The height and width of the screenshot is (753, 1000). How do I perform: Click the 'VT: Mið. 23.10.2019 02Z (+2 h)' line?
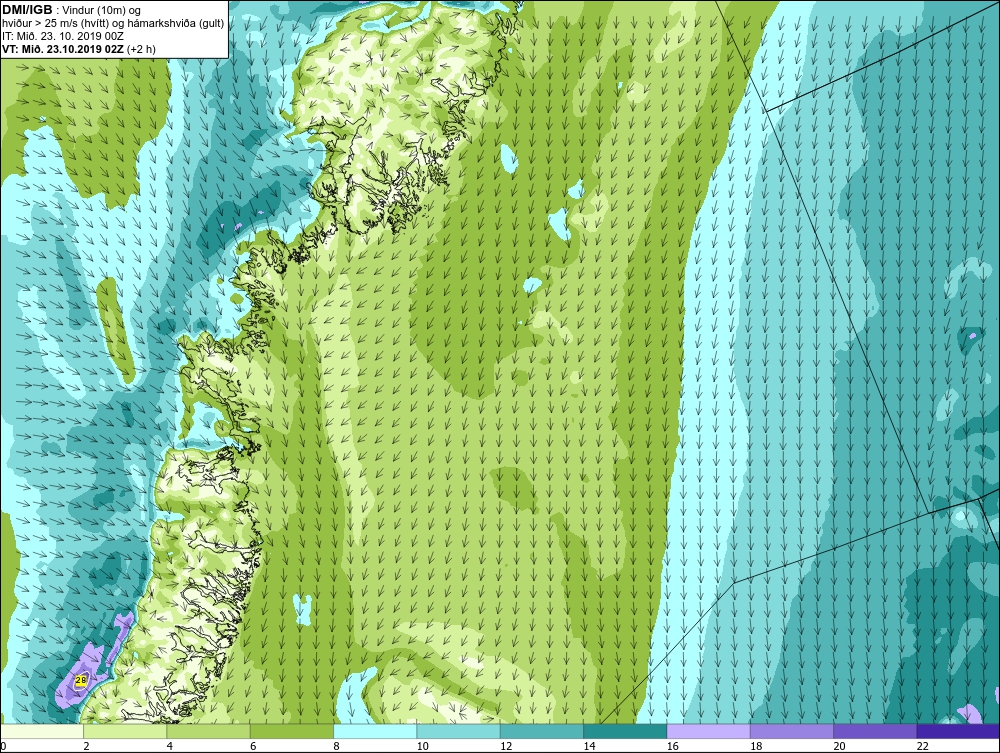tap(78, 48)
